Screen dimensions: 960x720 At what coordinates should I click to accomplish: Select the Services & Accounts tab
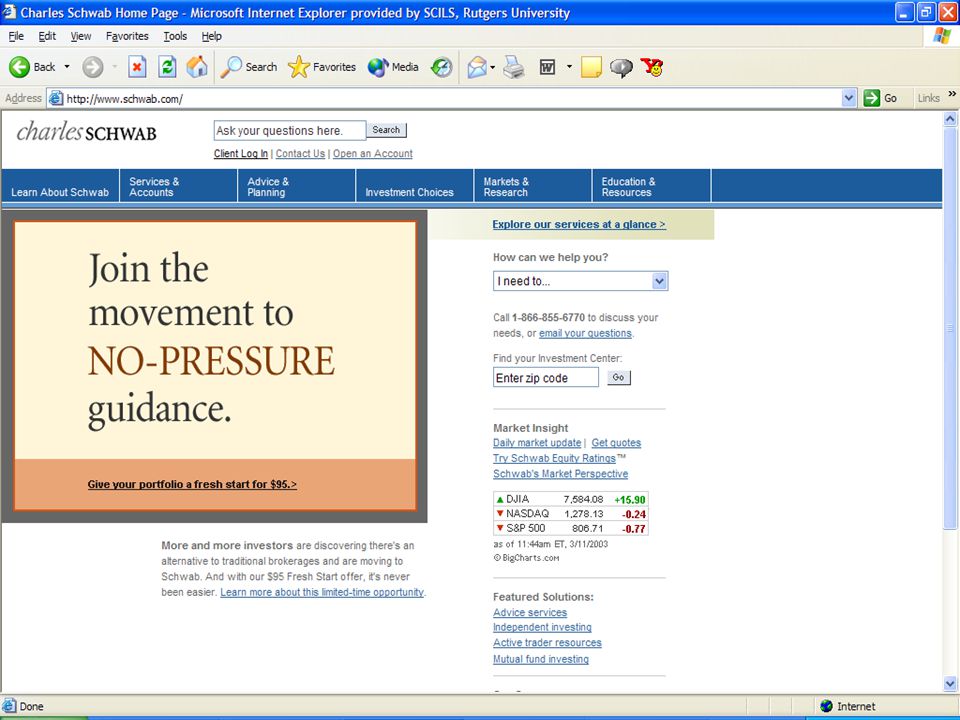coord(178,186)
